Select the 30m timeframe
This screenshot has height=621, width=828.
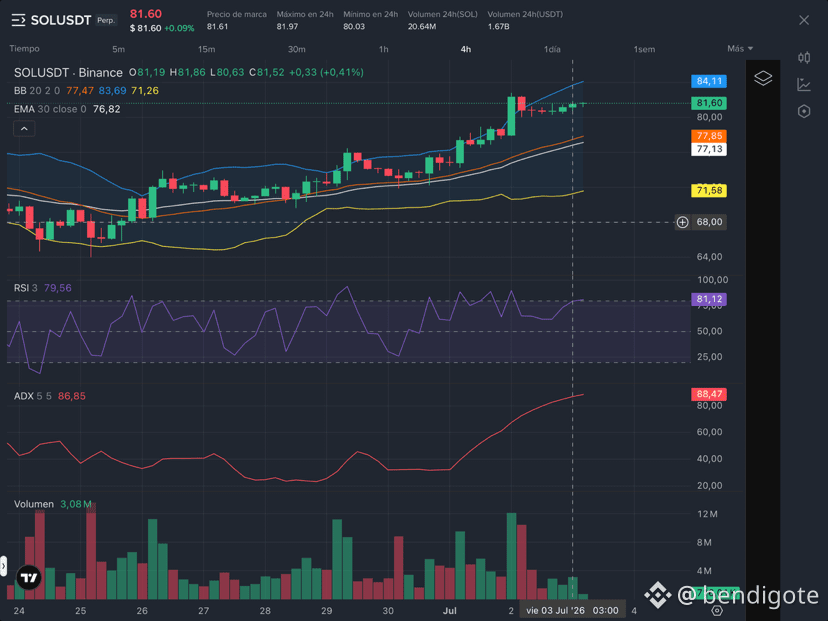pyautogui.click(x=296, y=49)
